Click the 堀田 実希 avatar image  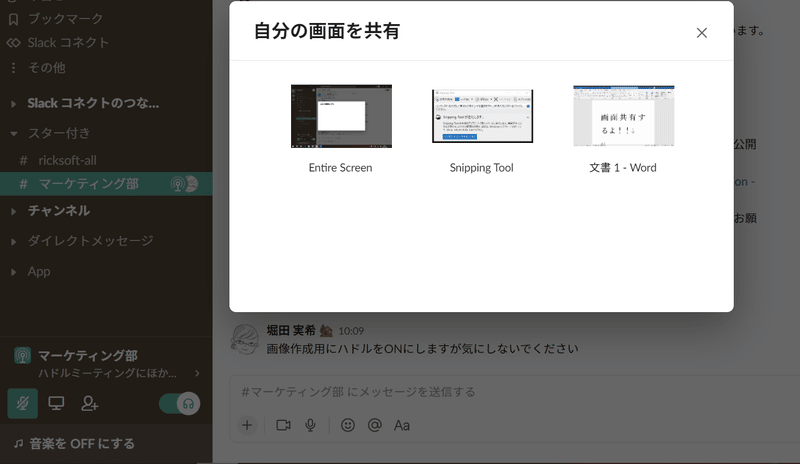[x=244, y=340]
